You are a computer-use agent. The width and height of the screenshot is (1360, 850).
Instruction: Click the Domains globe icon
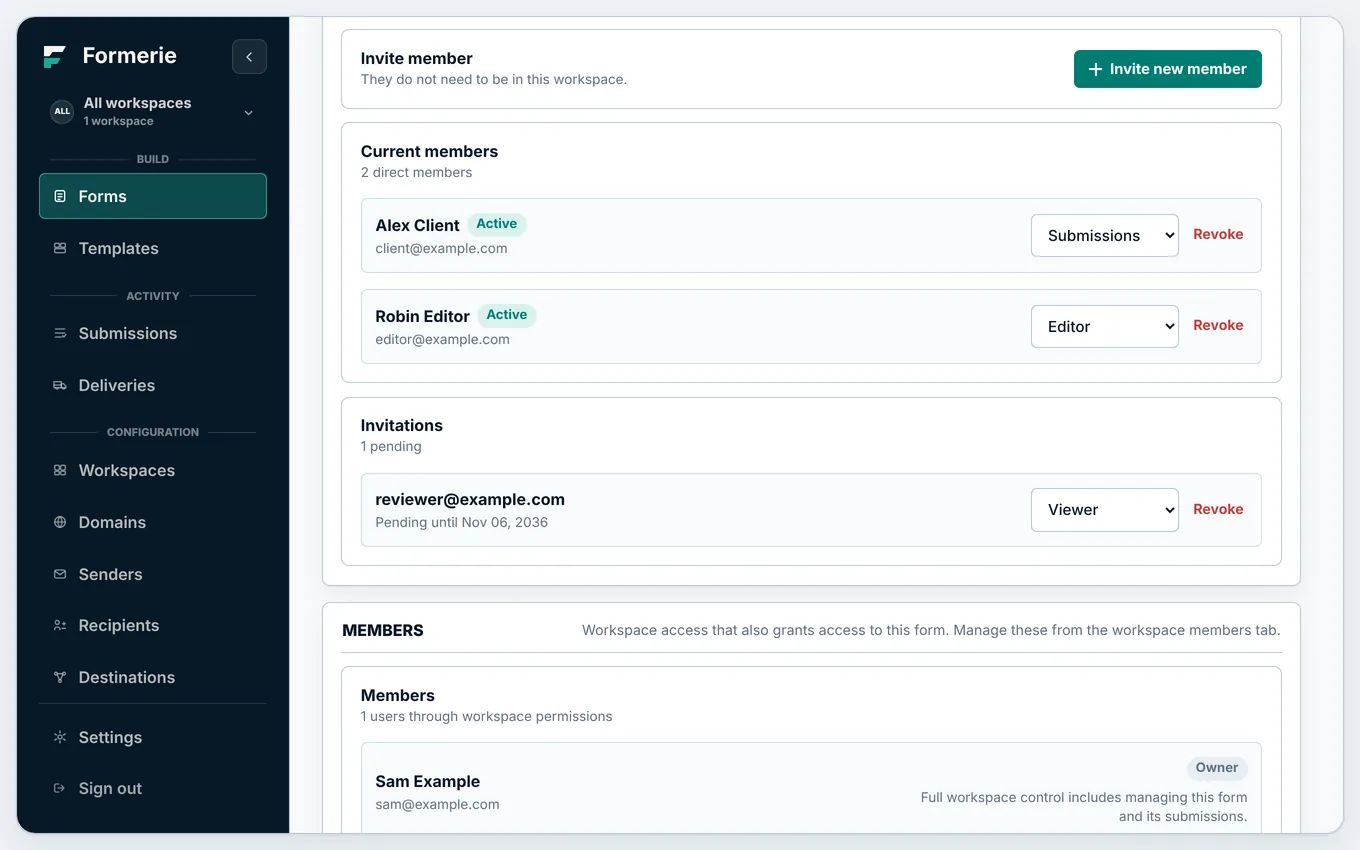pyautogui.click(x=60, y=522)
